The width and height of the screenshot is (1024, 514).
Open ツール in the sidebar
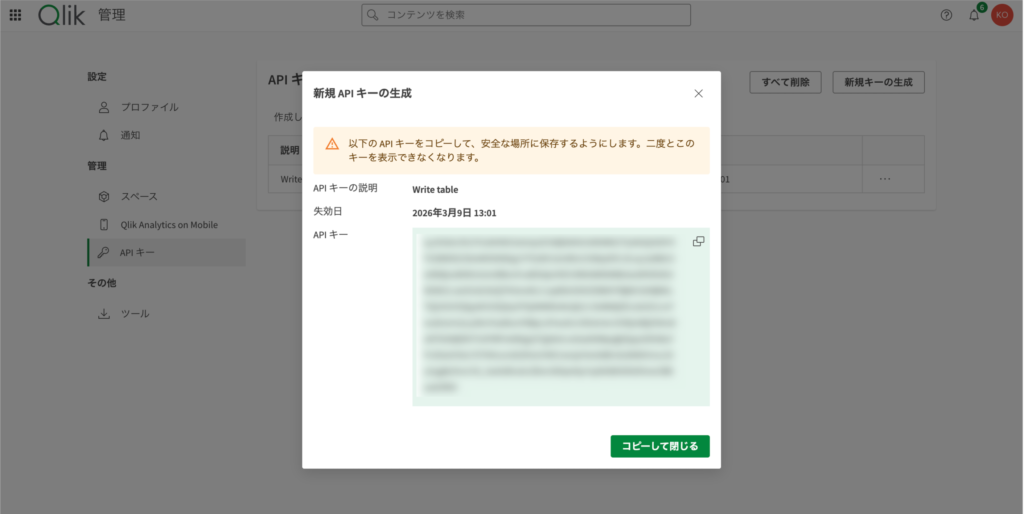[134, 313]
